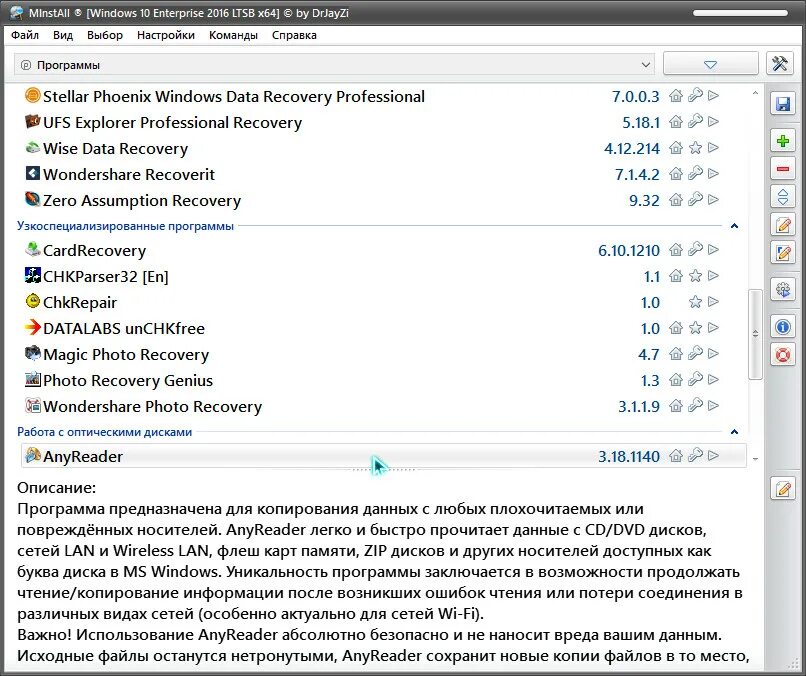Click the description panel splitter handle
Image resolution: width=806 pixels, height=676 pixels.
(x=383, y=469)
